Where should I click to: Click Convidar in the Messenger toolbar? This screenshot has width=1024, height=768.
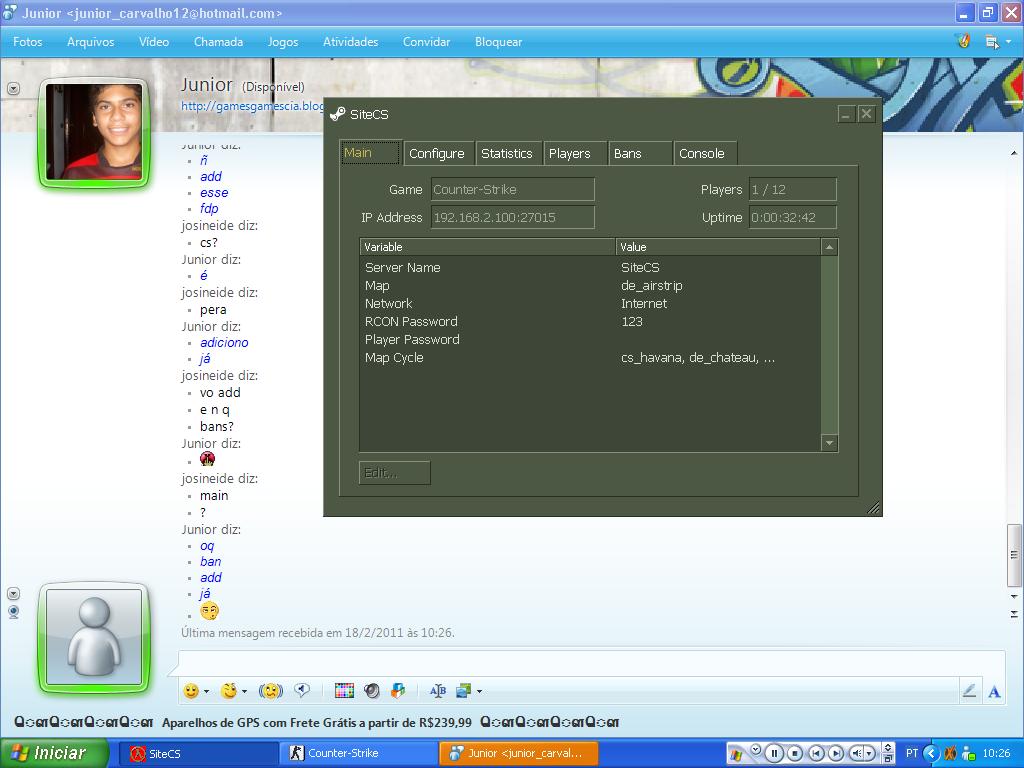click(x=426, y=42)
